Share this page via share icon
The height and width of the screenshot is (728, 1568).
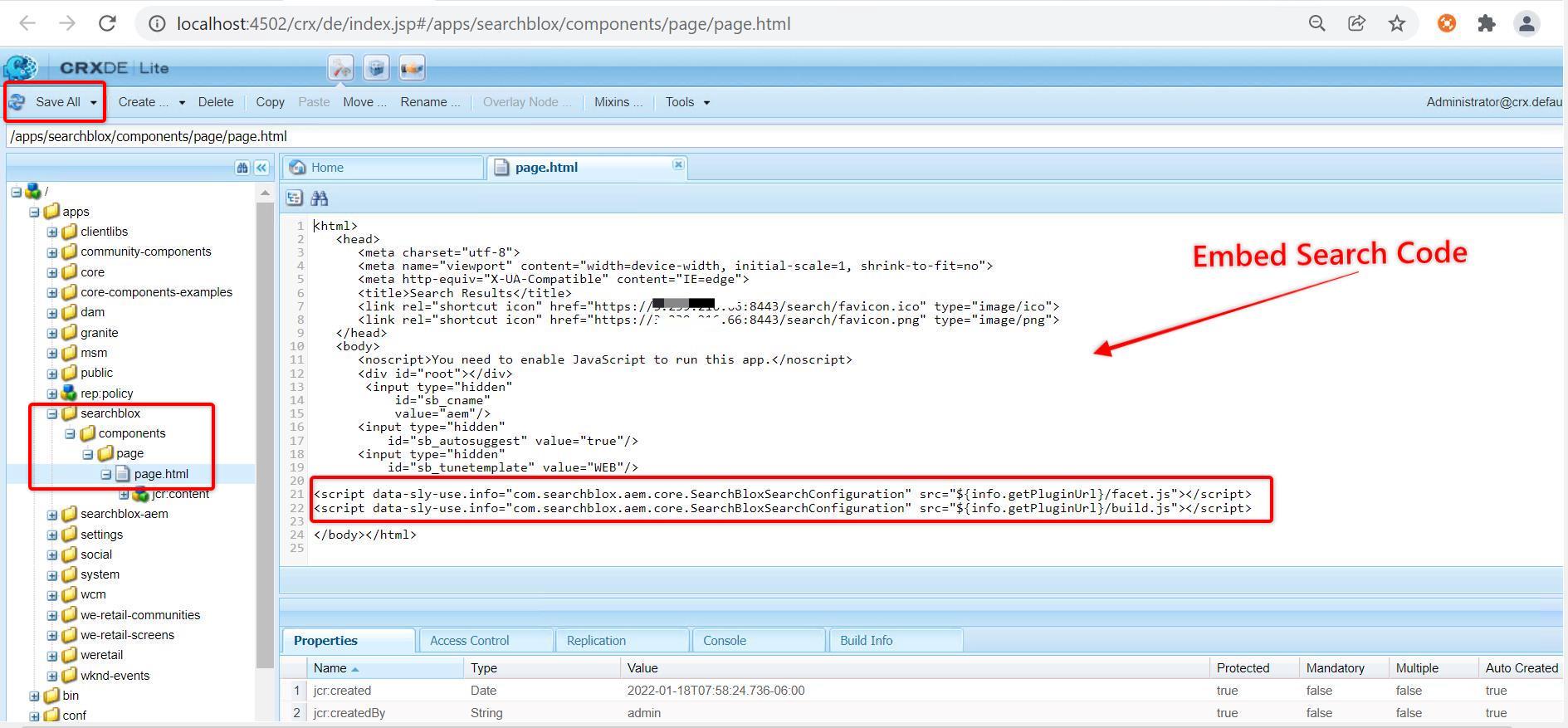(x=1357, y=24)
